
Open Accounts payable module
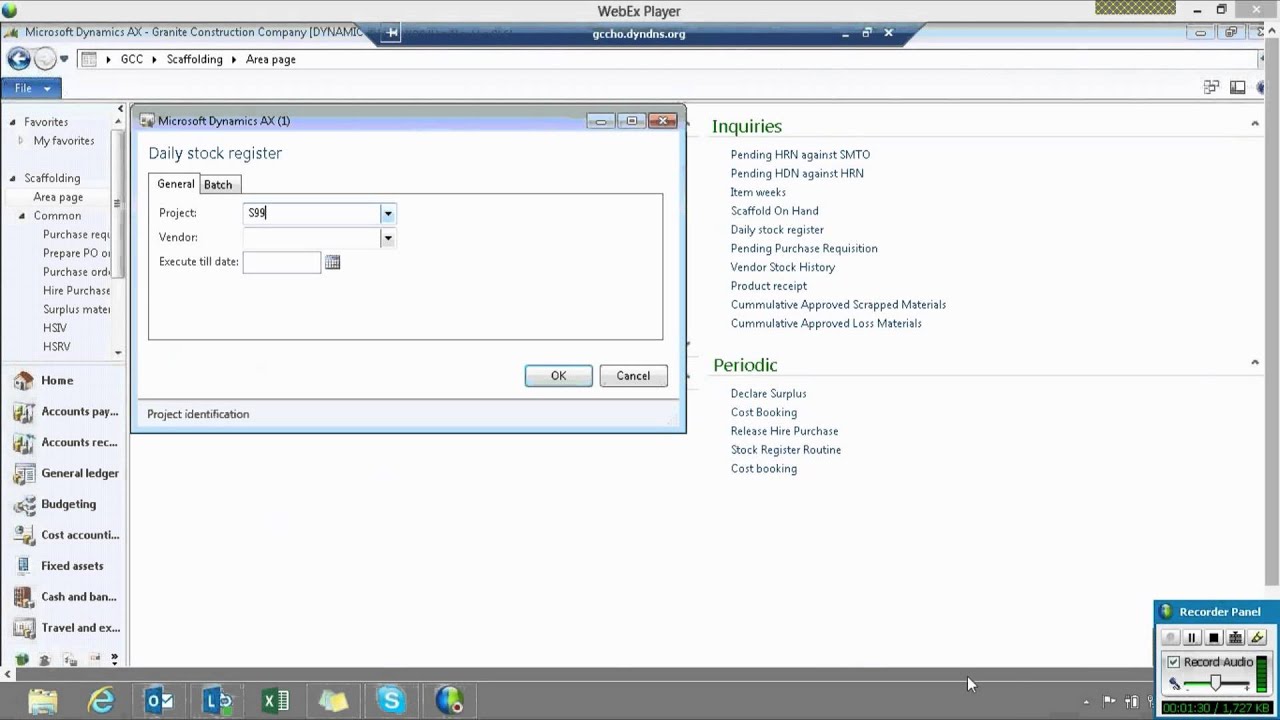(63, 411)
